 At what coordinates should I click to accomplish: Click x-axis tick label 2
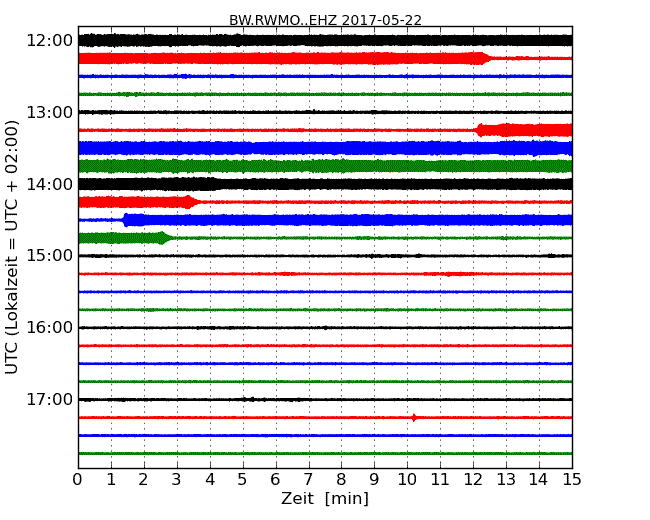[143, 480]
